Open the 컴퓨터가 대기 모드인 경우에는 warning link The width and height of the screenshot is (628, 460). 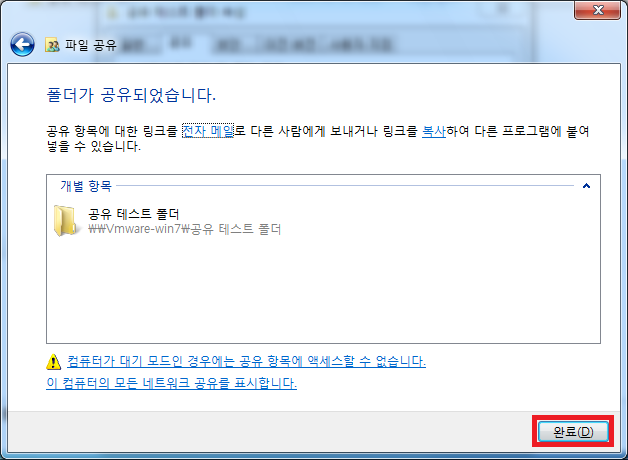(246, 361)
